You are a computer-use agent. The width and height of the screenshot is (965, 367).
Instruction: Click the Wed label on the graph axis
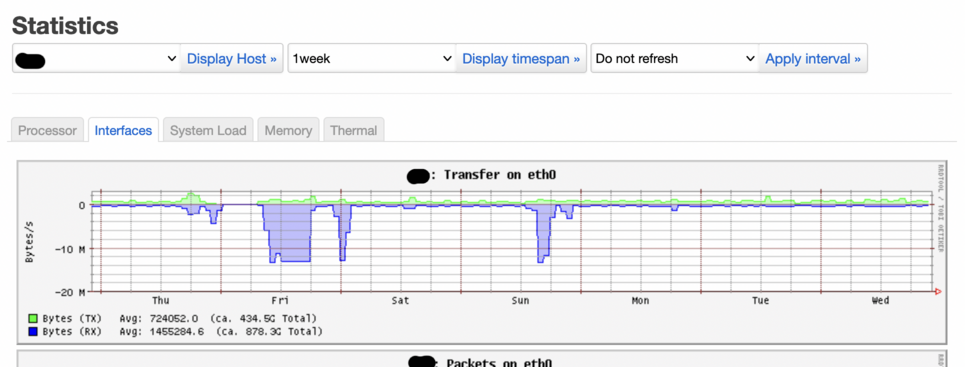(880, 300)
